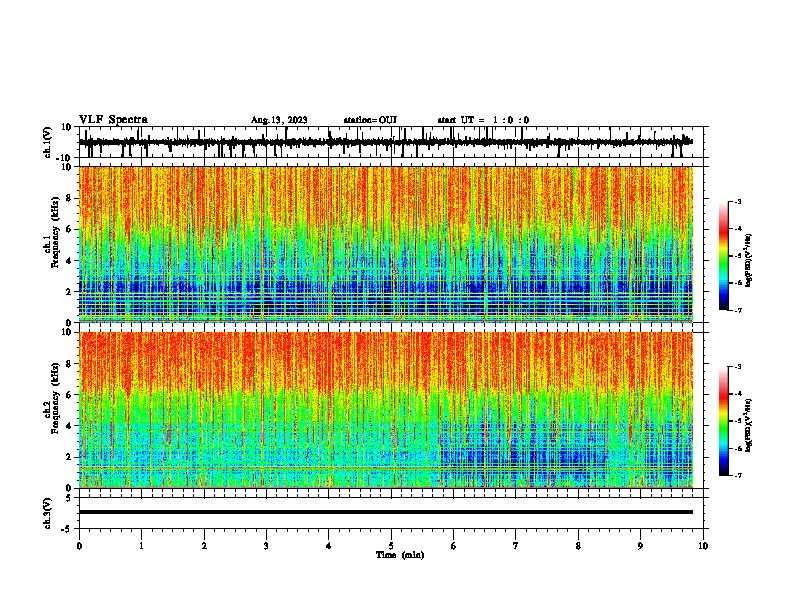Click time axis tick label "6"

click(454, 546)
